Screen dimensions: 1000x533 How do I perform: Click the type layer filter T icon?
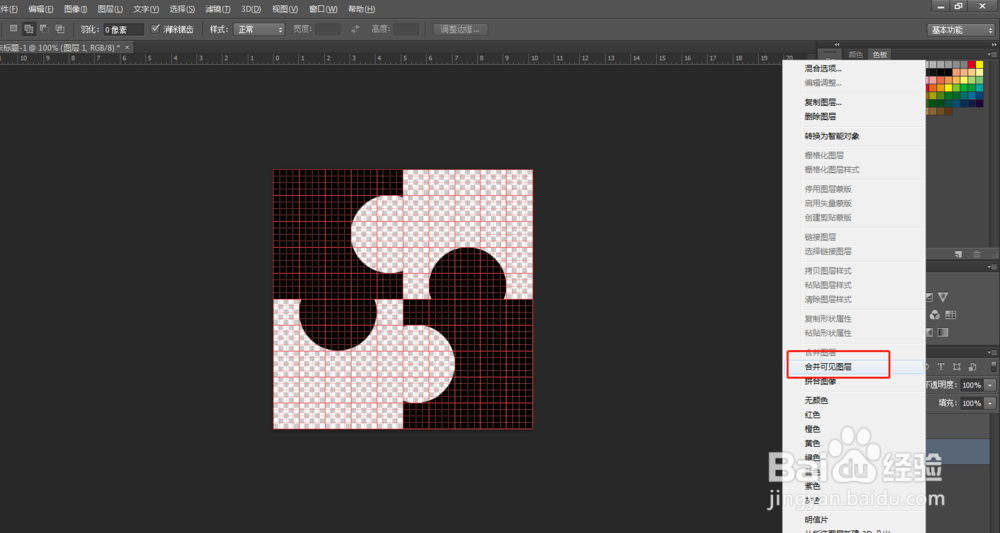941,366
